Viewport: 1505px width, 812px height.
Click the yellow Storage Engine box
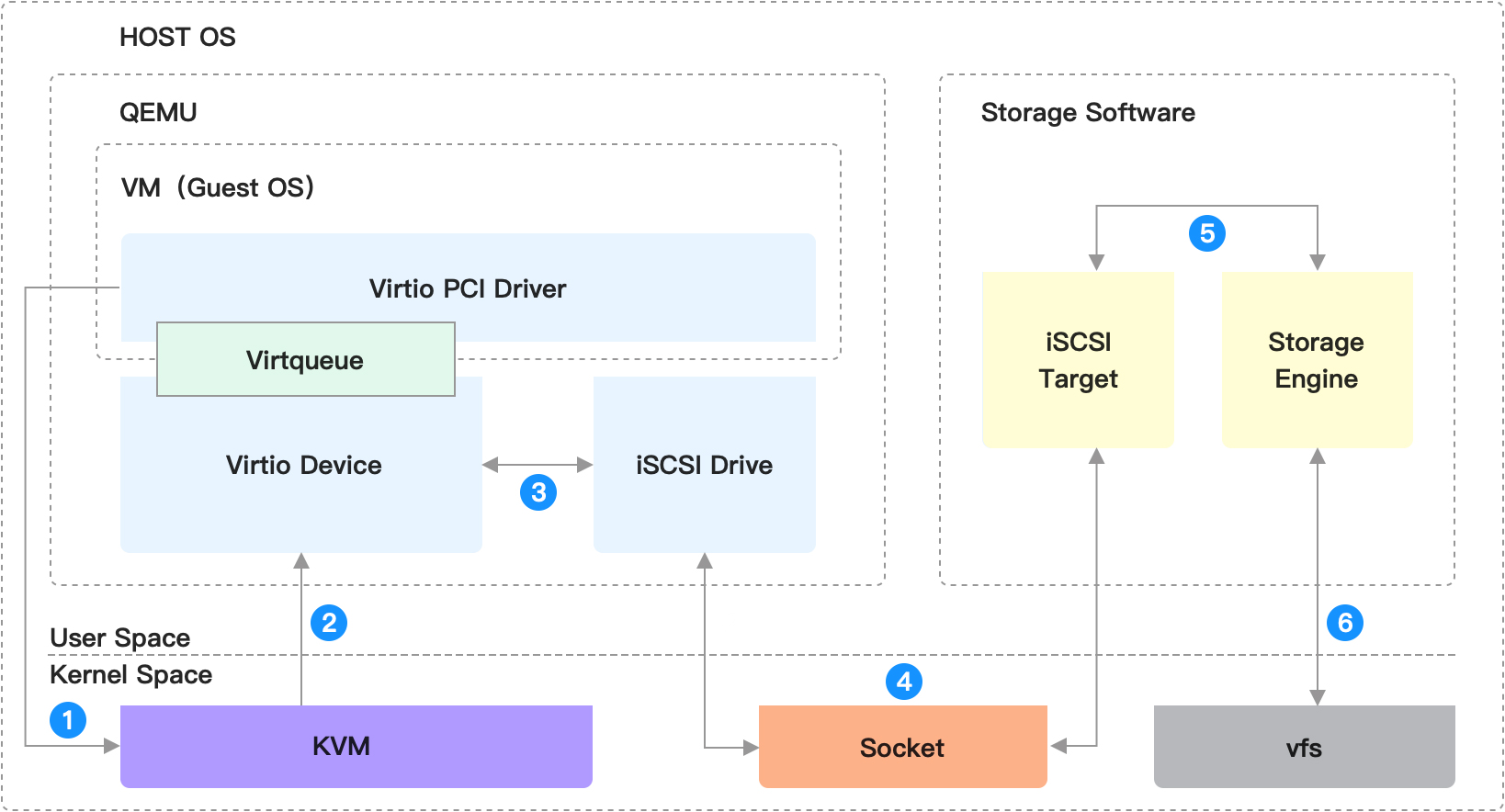click(1317, 359)
